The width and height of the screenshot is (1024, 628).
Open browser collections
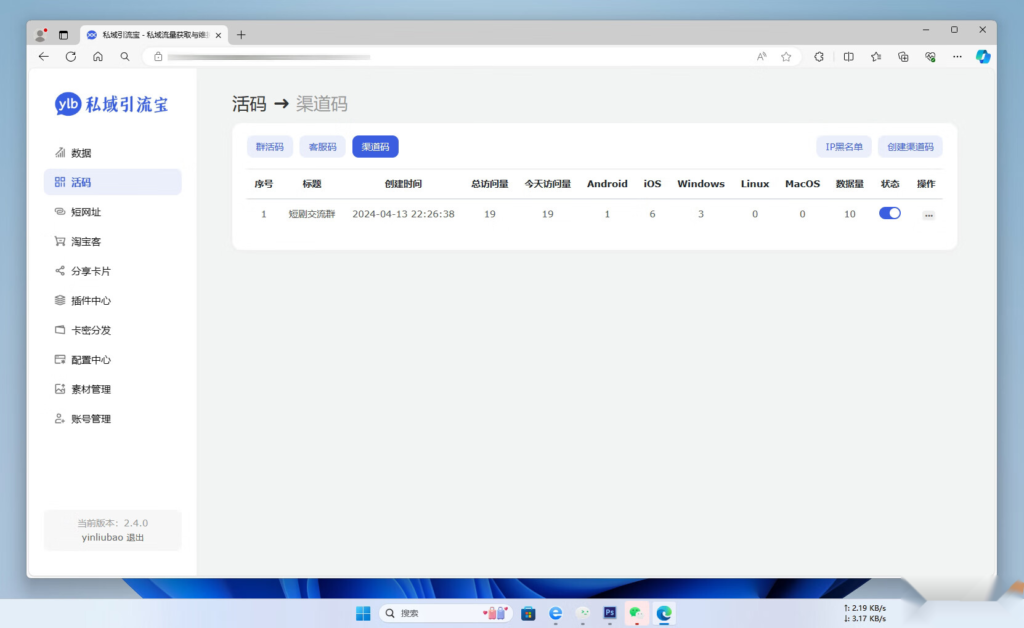[903, 57]
